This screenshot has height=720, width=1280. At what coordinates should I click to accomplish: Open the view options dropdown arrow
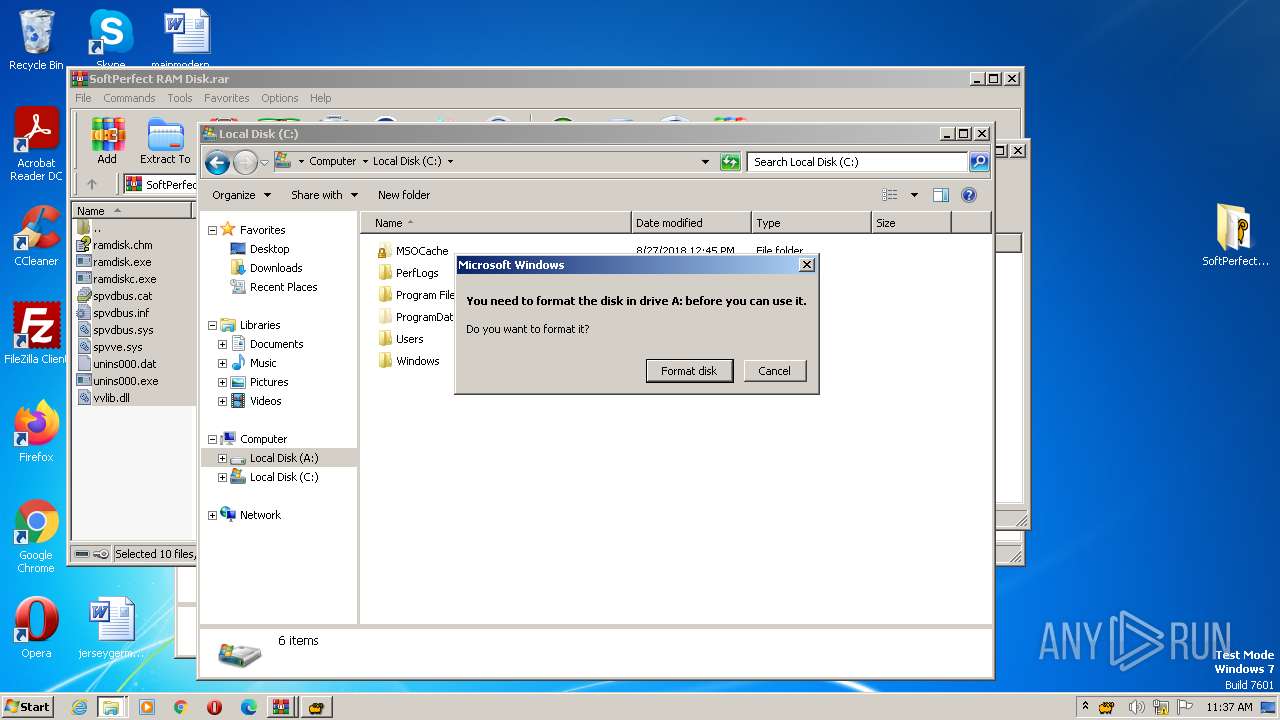913,195
